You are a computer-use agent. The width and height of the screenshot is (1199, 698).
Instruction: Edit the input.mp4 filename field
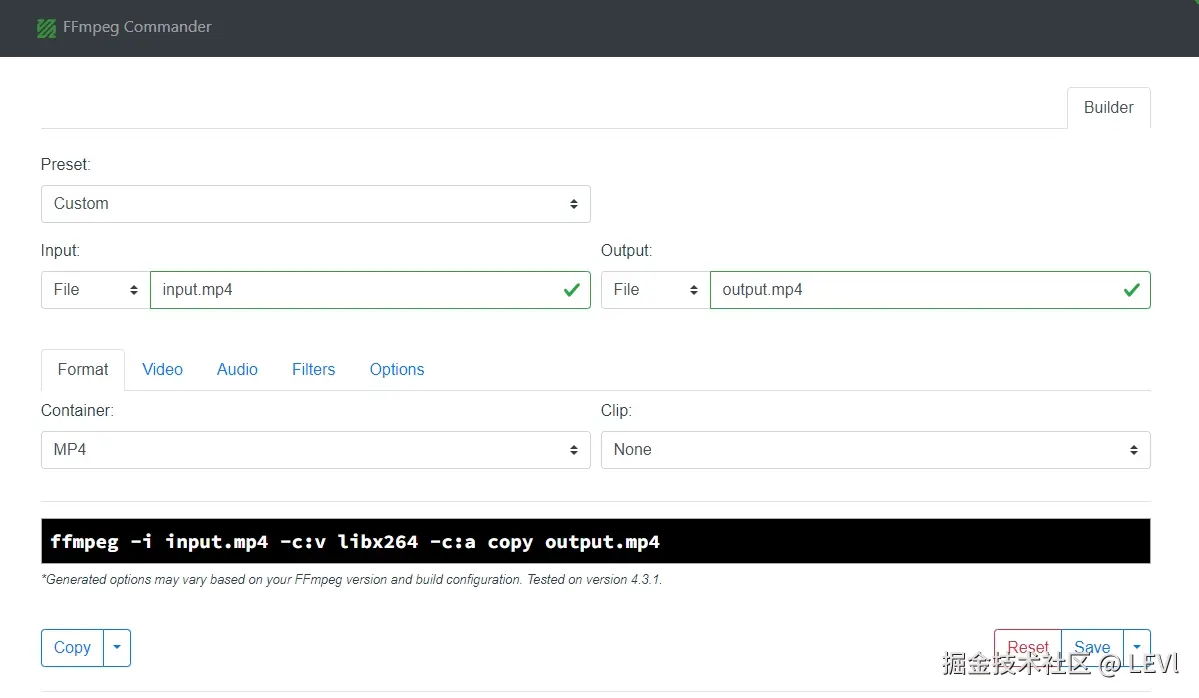(x=370, y=290)
